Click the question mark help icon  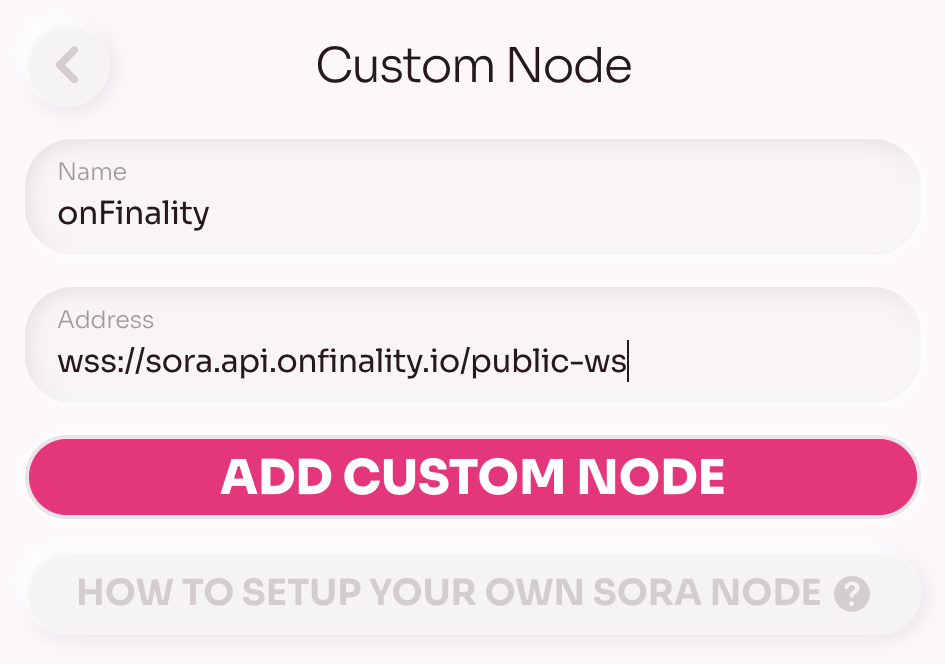click(x=852, y=594)
